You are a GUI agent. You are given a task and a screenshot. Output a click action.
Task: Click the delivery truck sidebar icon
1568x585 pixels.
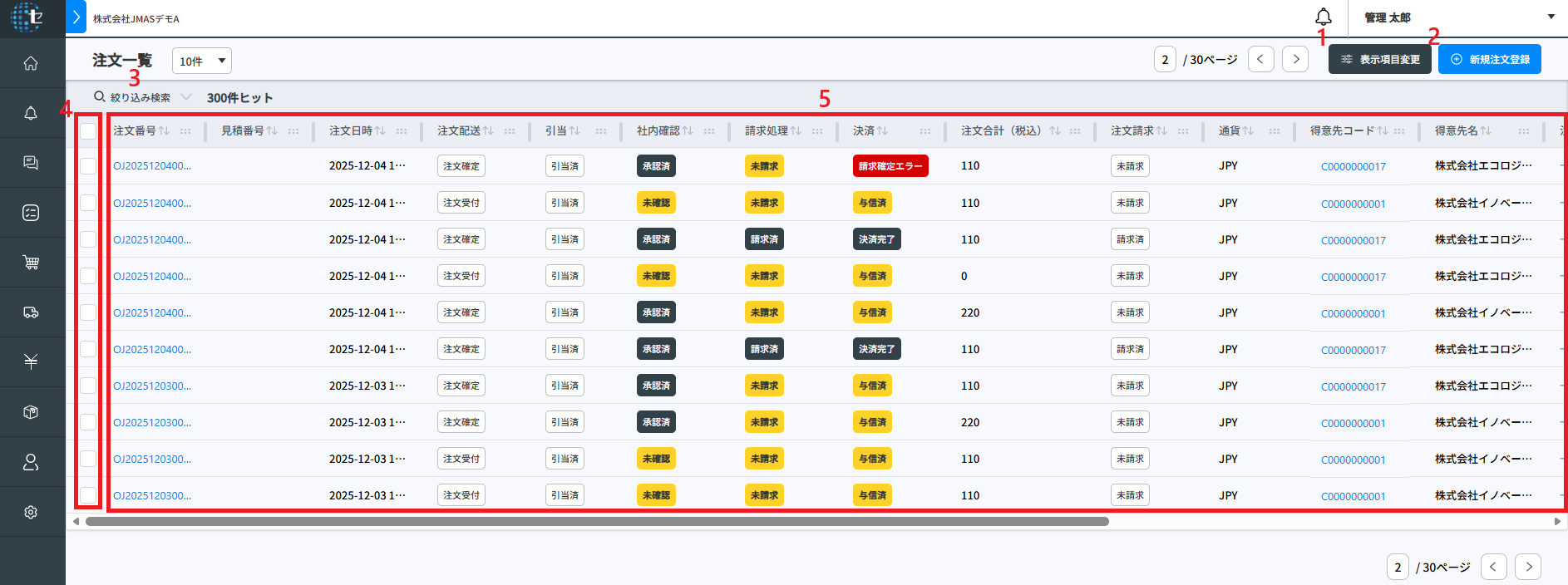click(x=31, y=312)
